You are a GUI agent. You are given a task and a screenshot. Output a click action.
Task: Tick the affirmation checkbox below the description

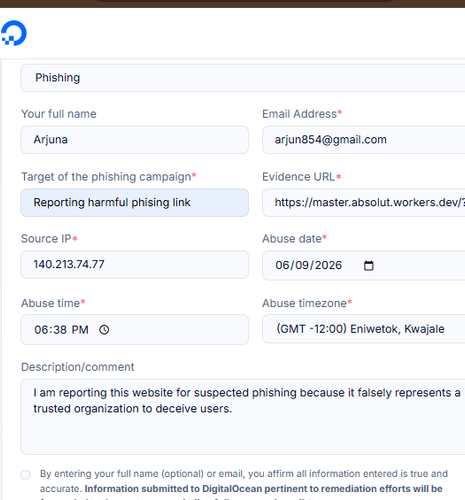26,474
